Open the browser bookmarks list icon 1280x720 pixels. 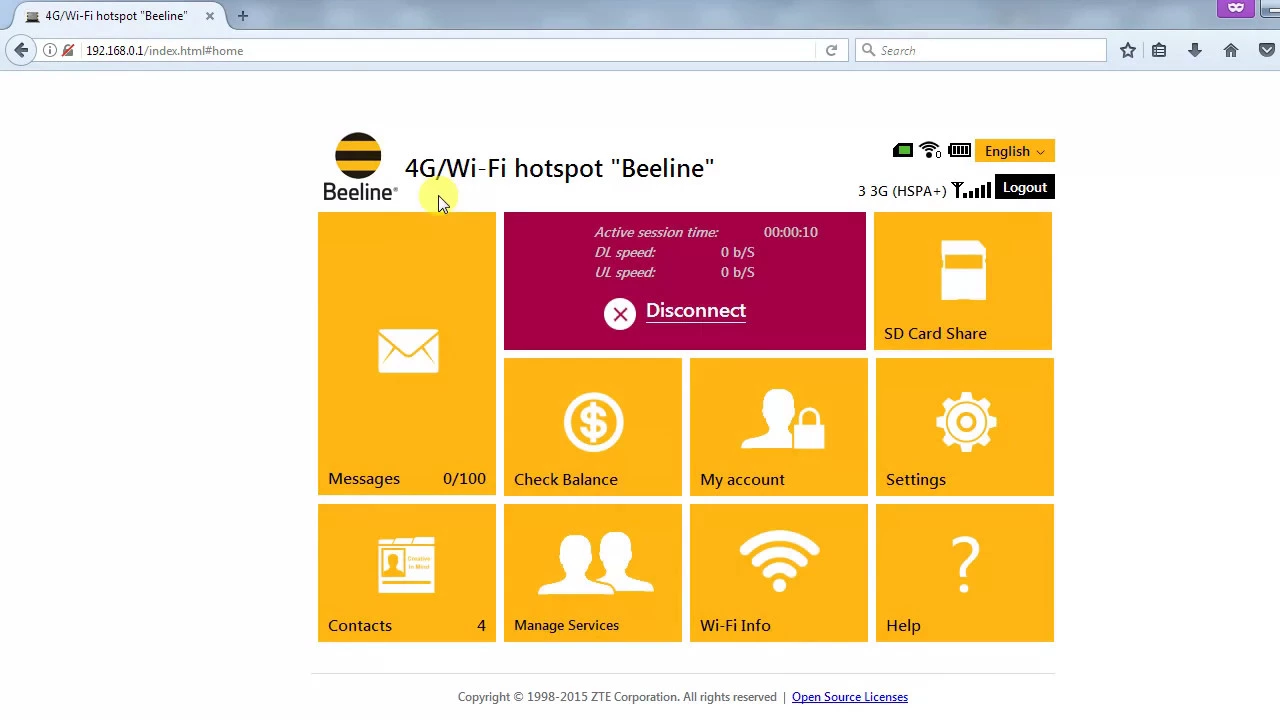pyautogui.click(x=1159, y=50)
